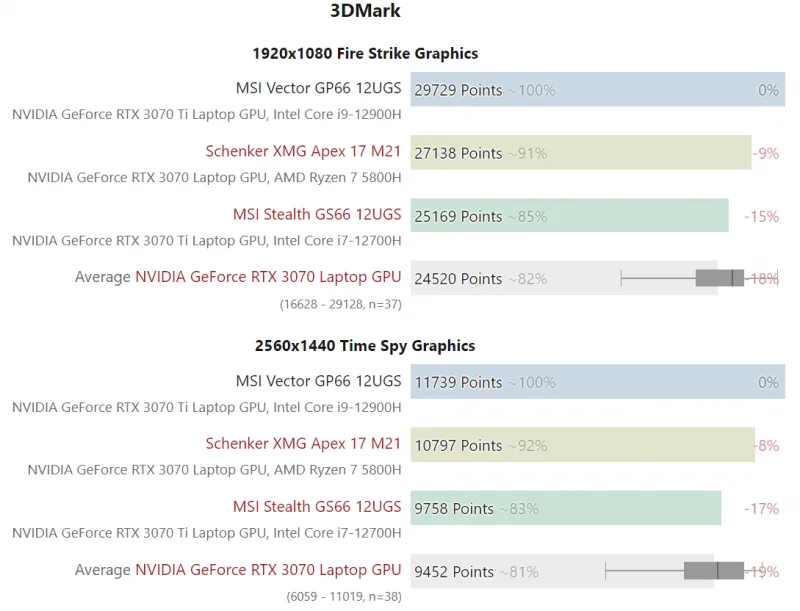800x611 pixels.
Task: Click Average NVIDIA GeForce RTX 3070 link under Fire Strike
Action: pyautogui.click(x=268, y=277)
